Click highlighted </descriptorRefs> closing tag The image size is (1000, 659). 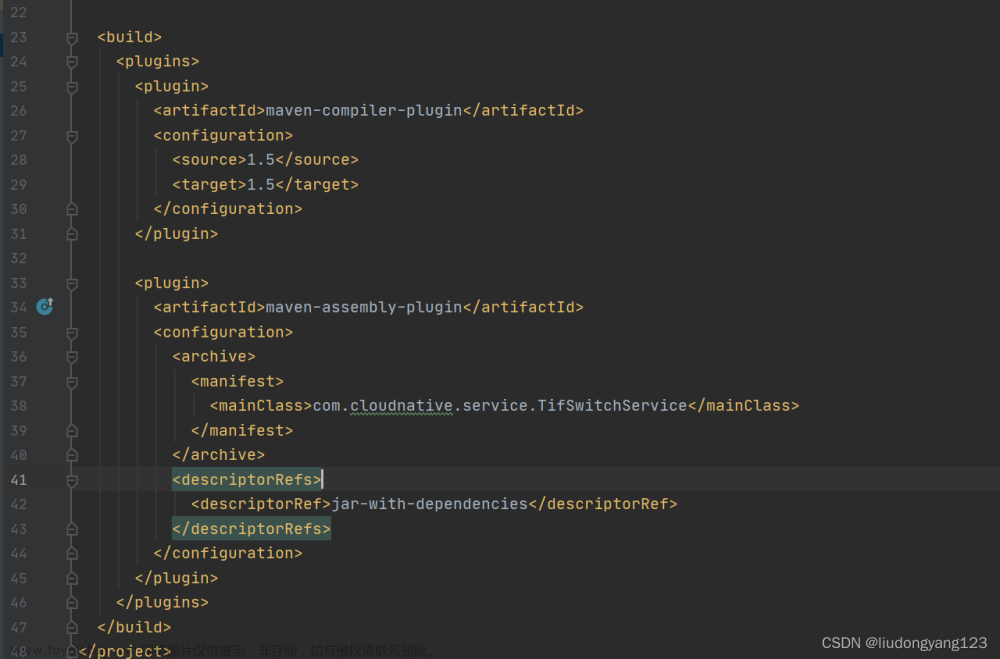[251, 529]
